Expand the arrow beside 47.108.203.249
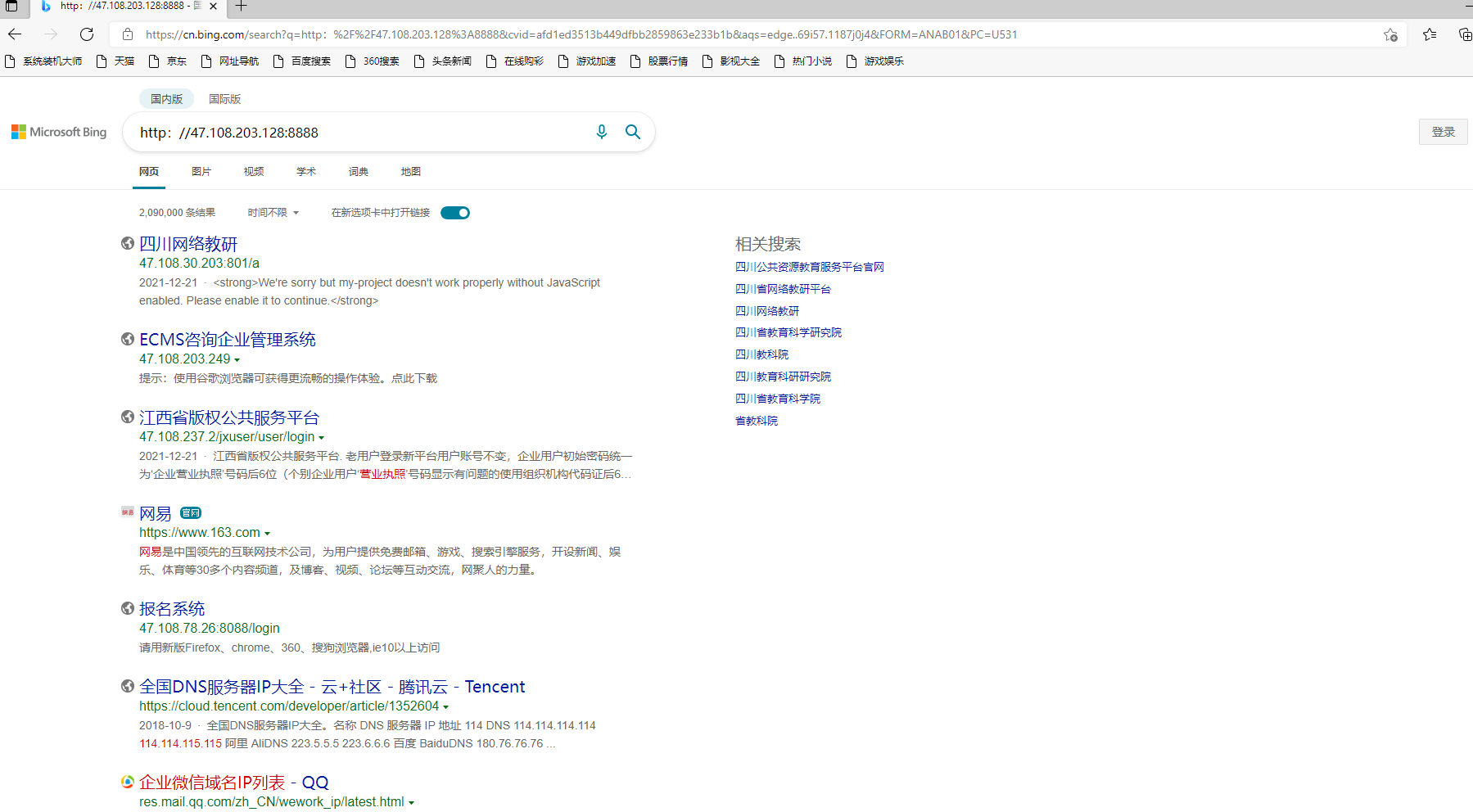The width and height of the screenshot is (1473, 812). (x=237, y=360)
